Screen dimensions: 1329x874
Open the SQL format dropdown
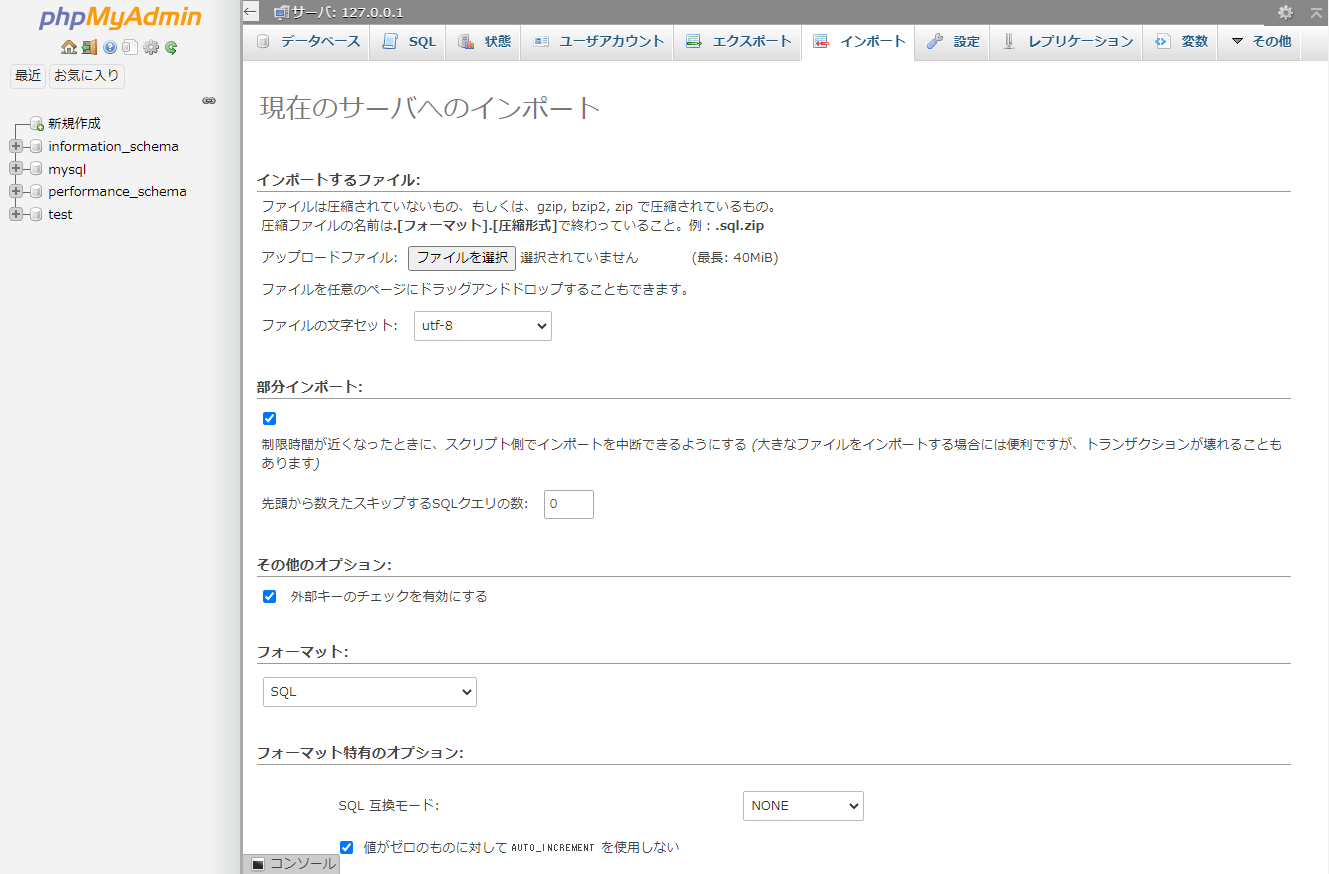(369, 692)
